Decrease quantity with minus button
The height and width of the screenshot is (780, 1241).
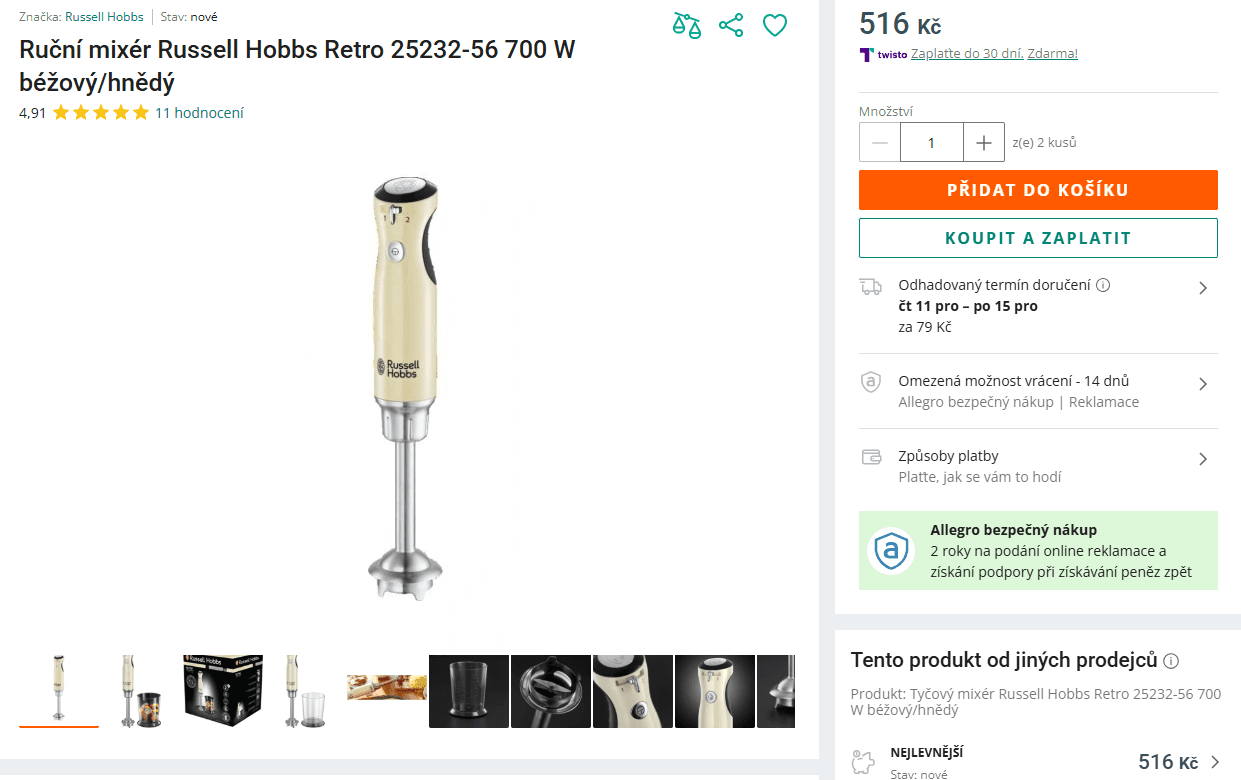click(880, 143)
